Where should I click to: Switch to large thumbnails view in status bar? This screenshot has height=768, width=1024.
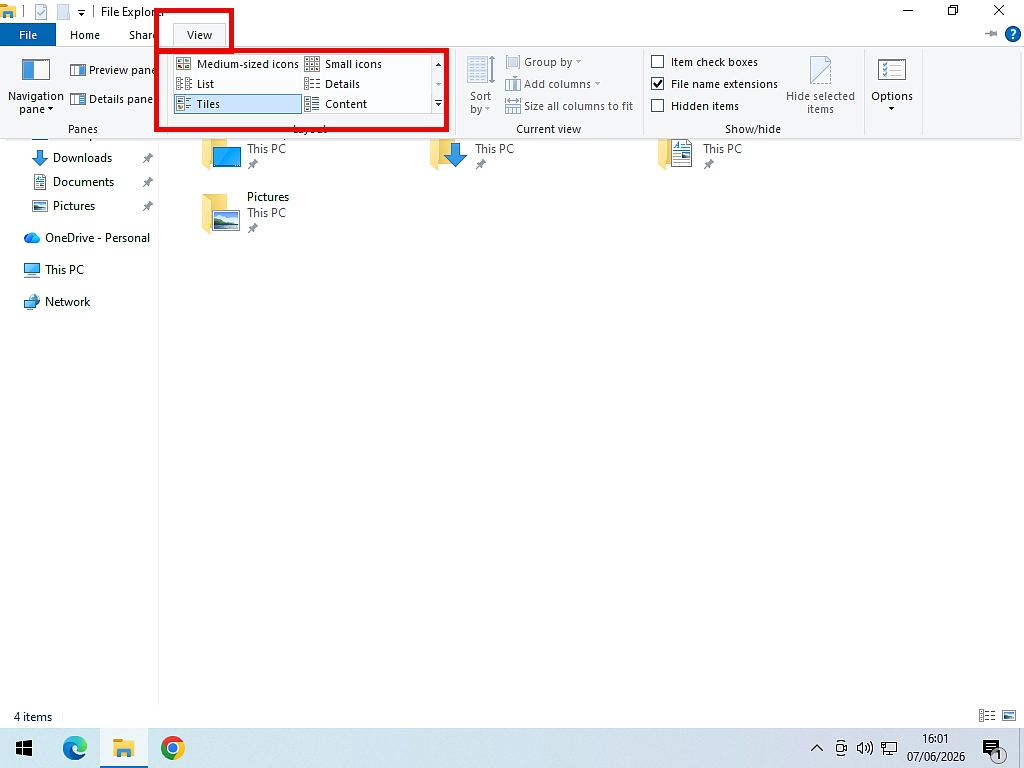pyautogui.click(x=1009, y=716)
